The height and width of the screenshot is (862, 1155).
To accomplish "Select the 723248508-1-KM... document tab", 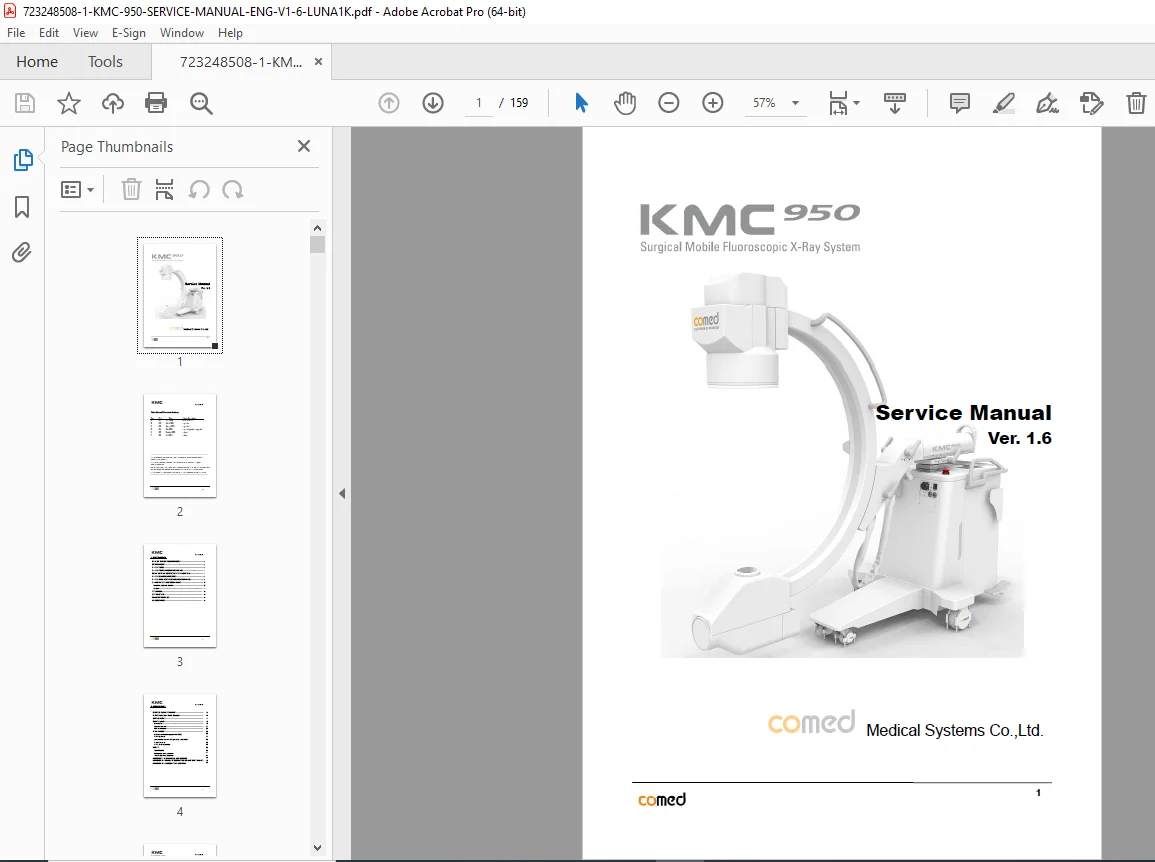I will click(x=241, y=62).
